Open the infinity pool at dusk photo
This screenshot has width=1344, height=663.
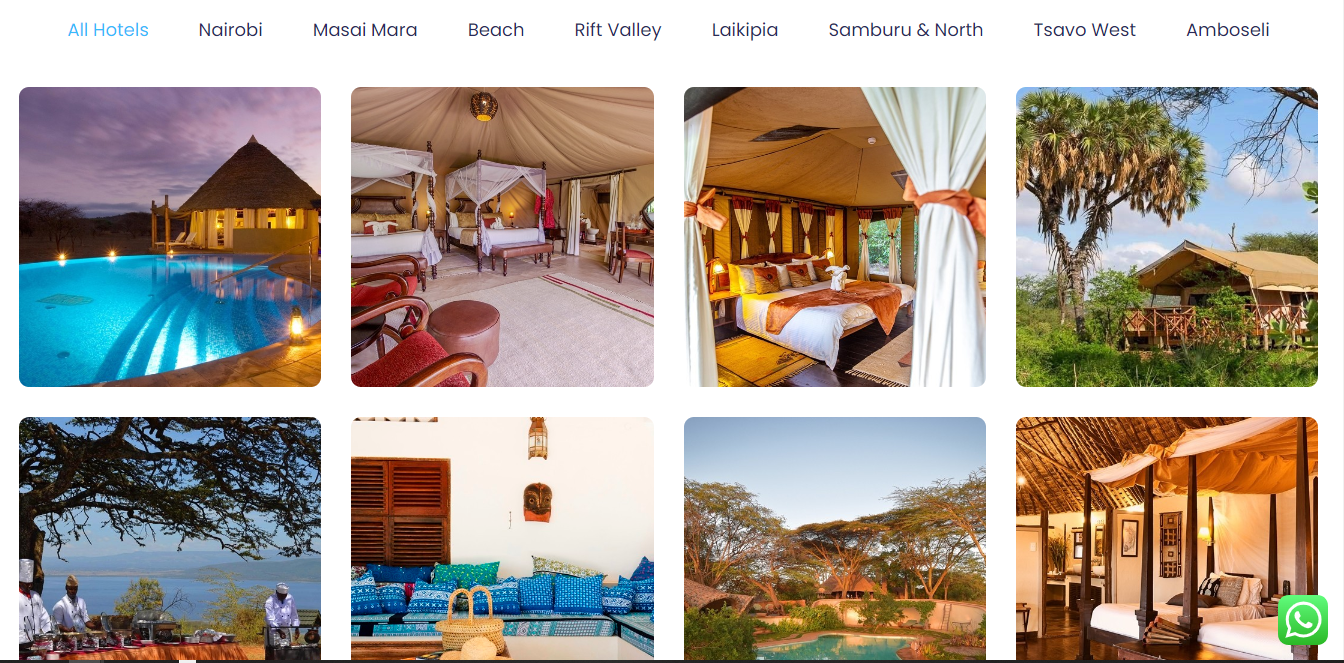click(170, 237)
